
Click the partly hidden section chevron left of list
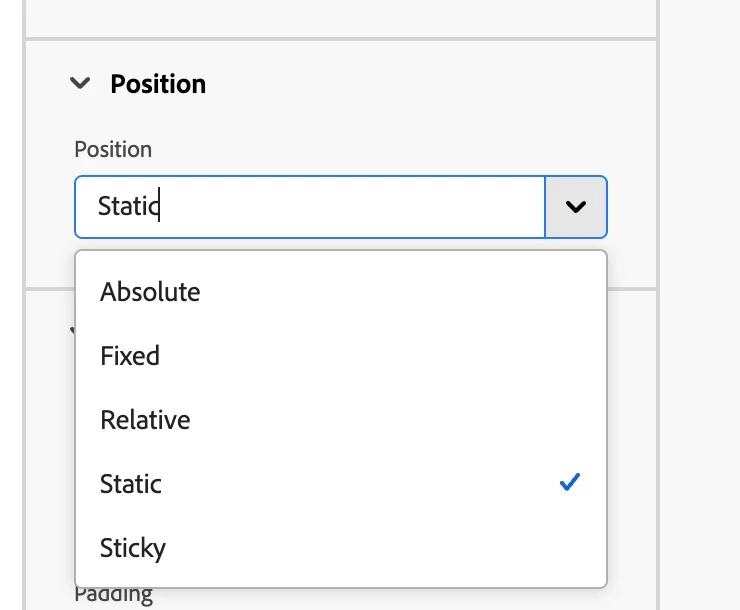70,329
